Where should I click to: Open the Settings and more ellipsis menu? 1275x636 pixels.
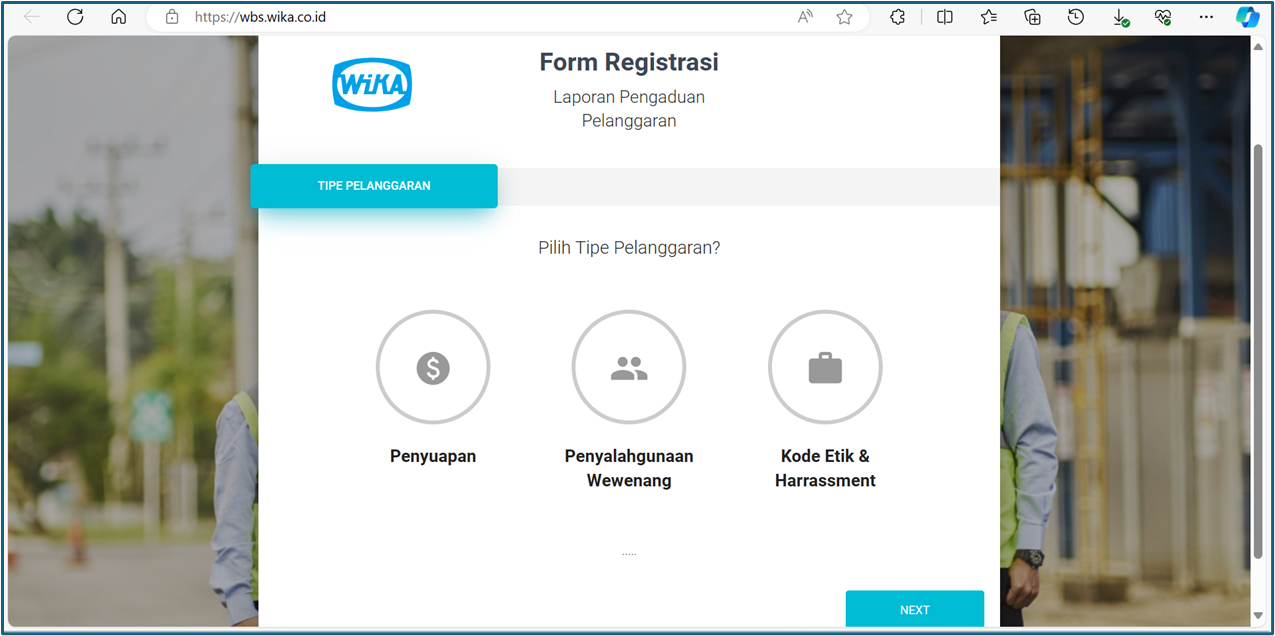coord(1205,16)
